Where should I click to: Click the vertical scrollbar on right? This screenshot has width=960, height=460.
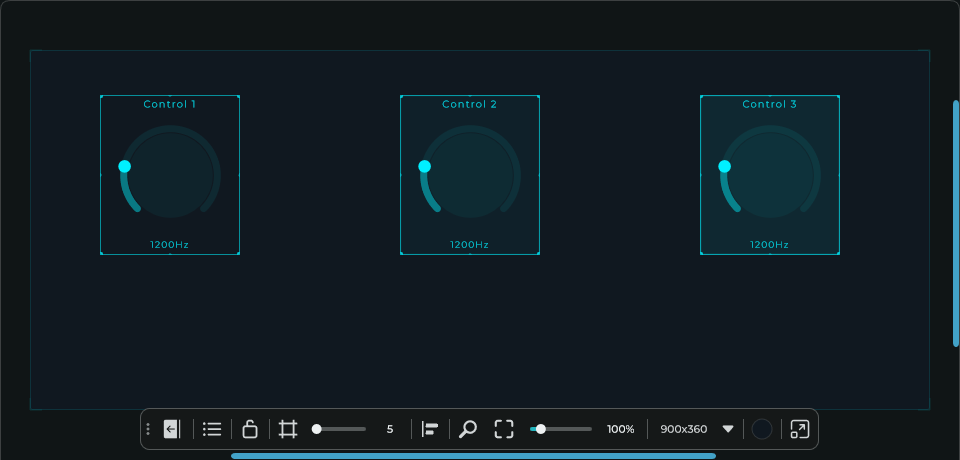tap(956, 223)
